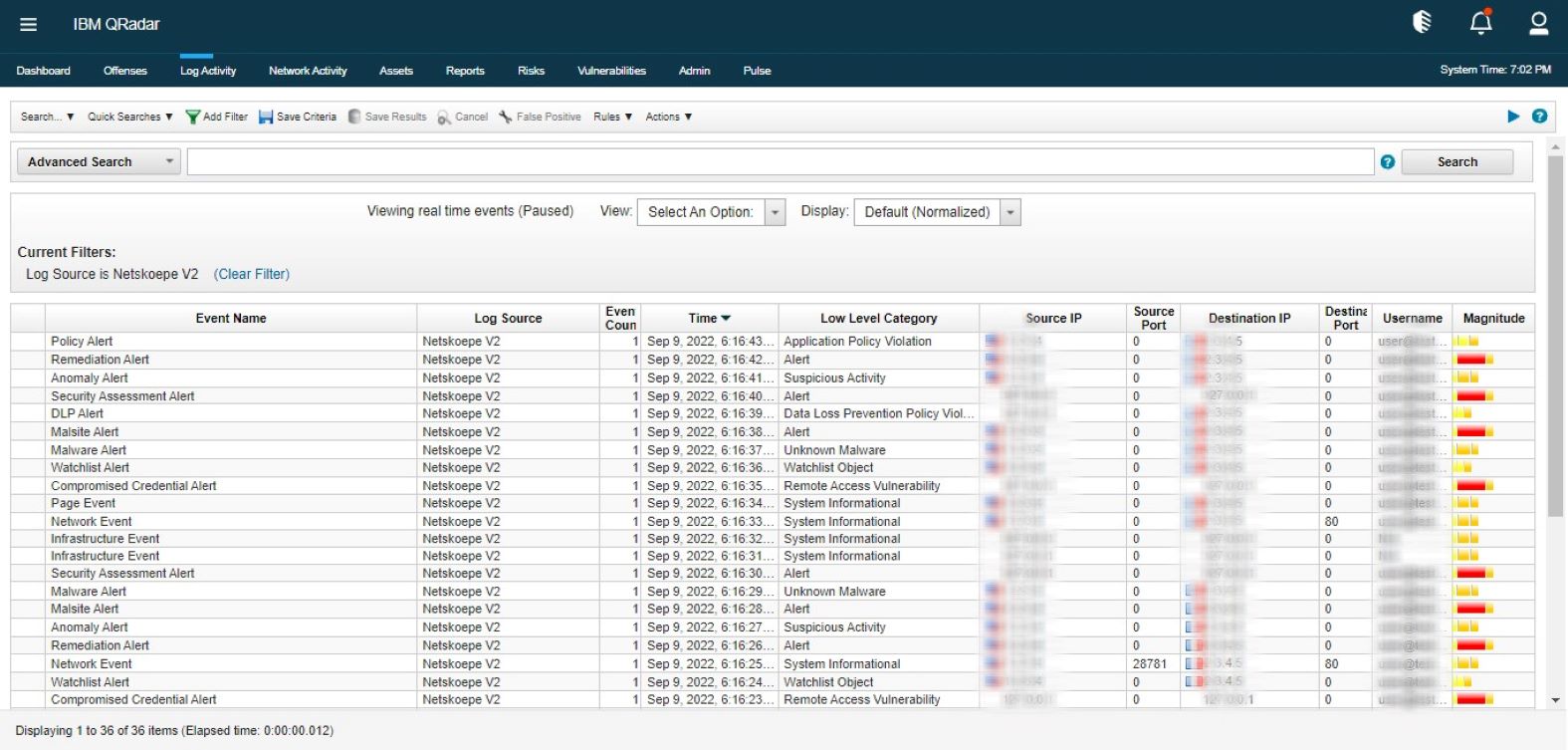Open the Rules dropdown menu
This screenshot has width=1568, height=750.
point(613,117)
